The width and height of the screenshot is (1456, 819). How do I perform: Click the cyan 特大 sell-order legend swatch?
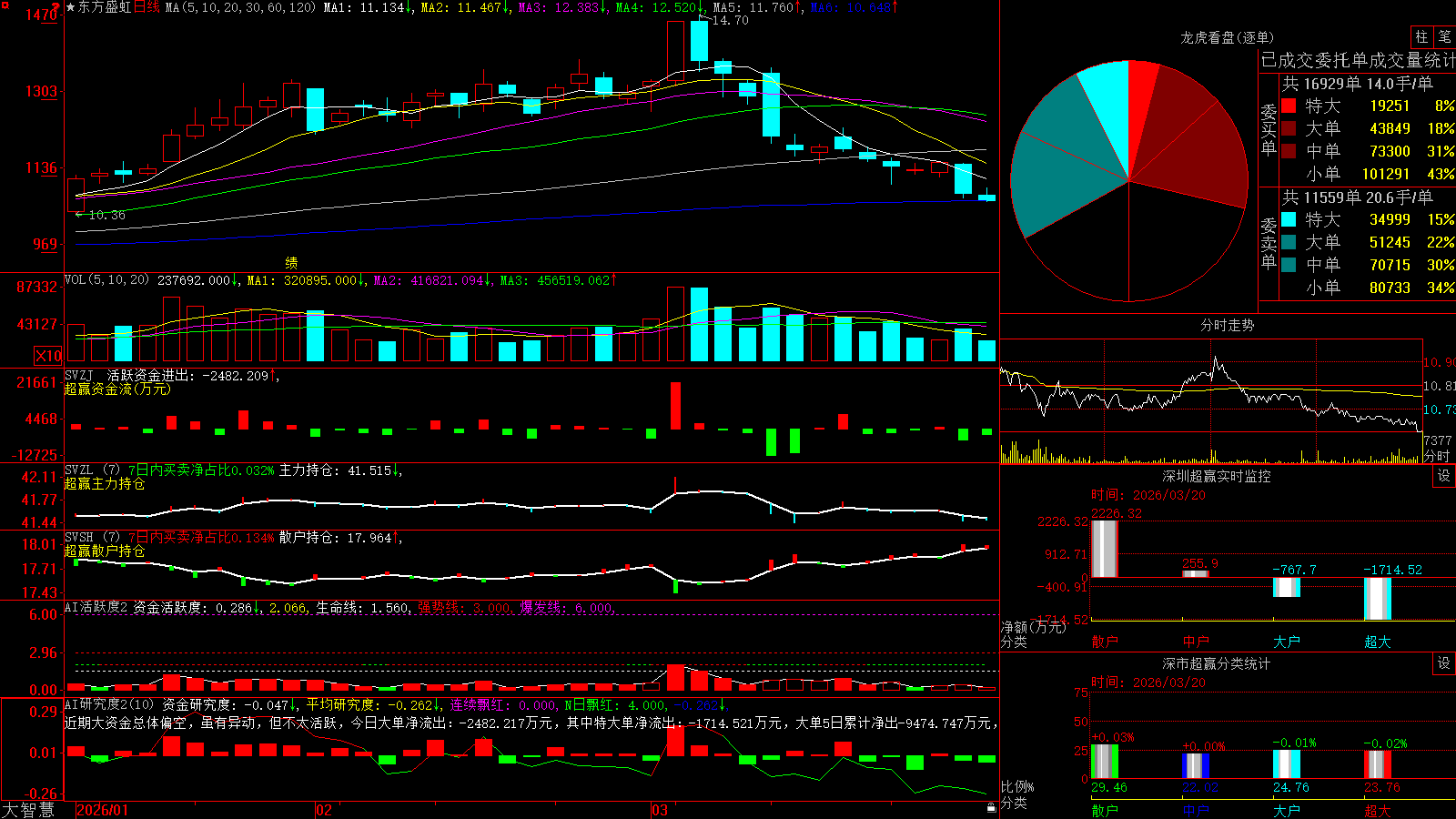pos(1289,219)
